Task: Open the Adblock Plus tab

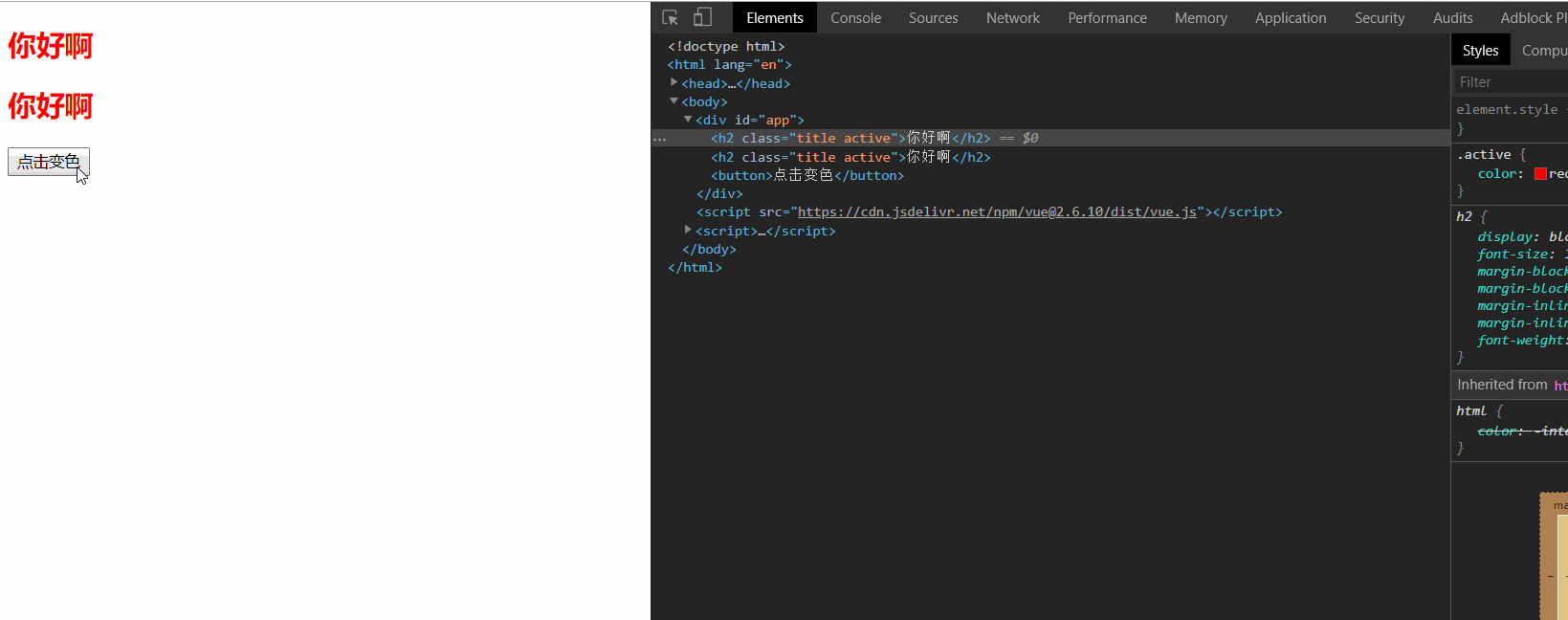Action: pos(1534,17)
